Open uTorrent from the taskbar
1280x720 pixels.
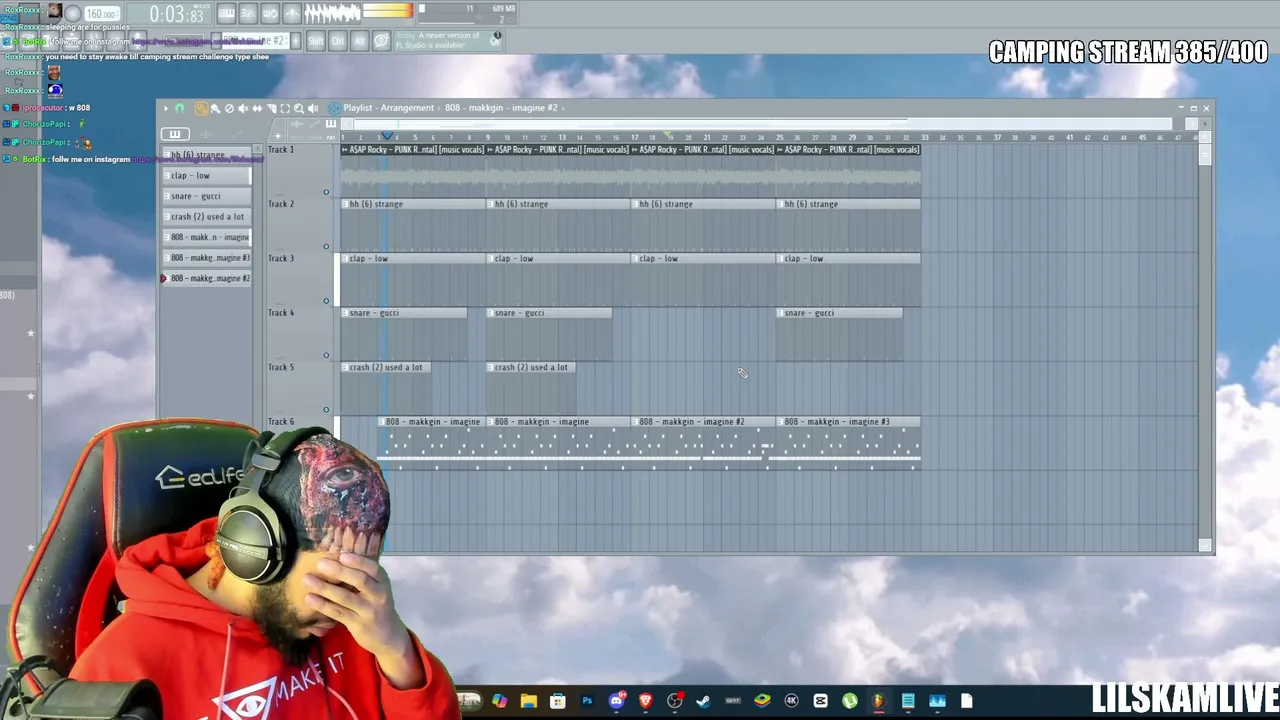pyautogui.click(x=850, y=701)
